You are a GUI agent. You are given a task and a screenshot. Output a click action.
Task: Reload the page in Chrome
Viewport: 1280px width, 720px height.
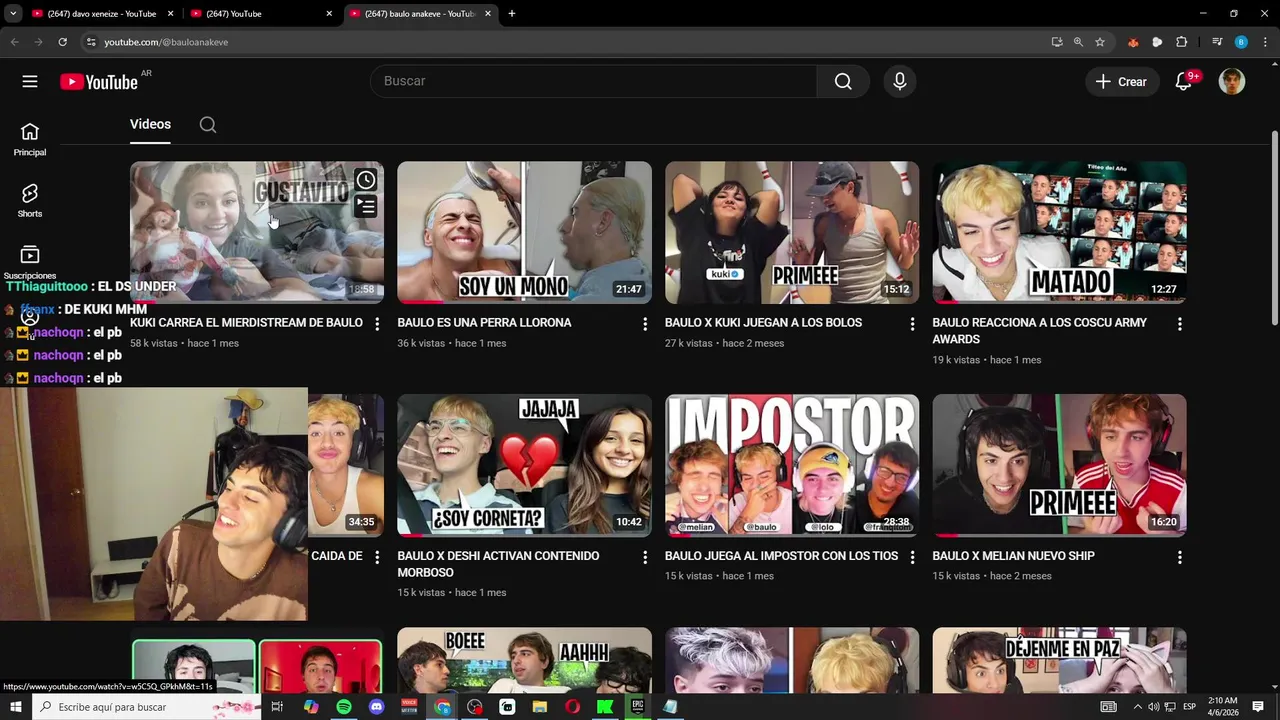pyautogui.click(x=62, y=42)
